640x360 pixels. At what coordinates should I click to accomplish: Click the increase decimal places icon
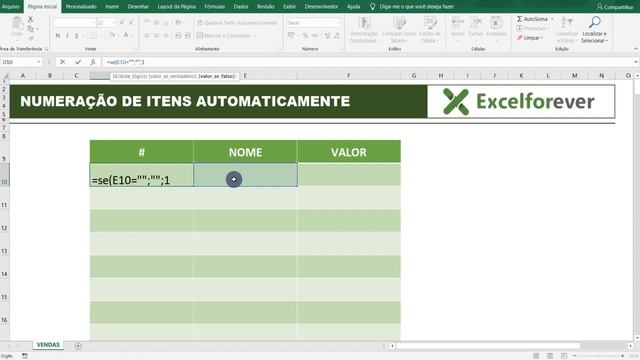(327, 36)
